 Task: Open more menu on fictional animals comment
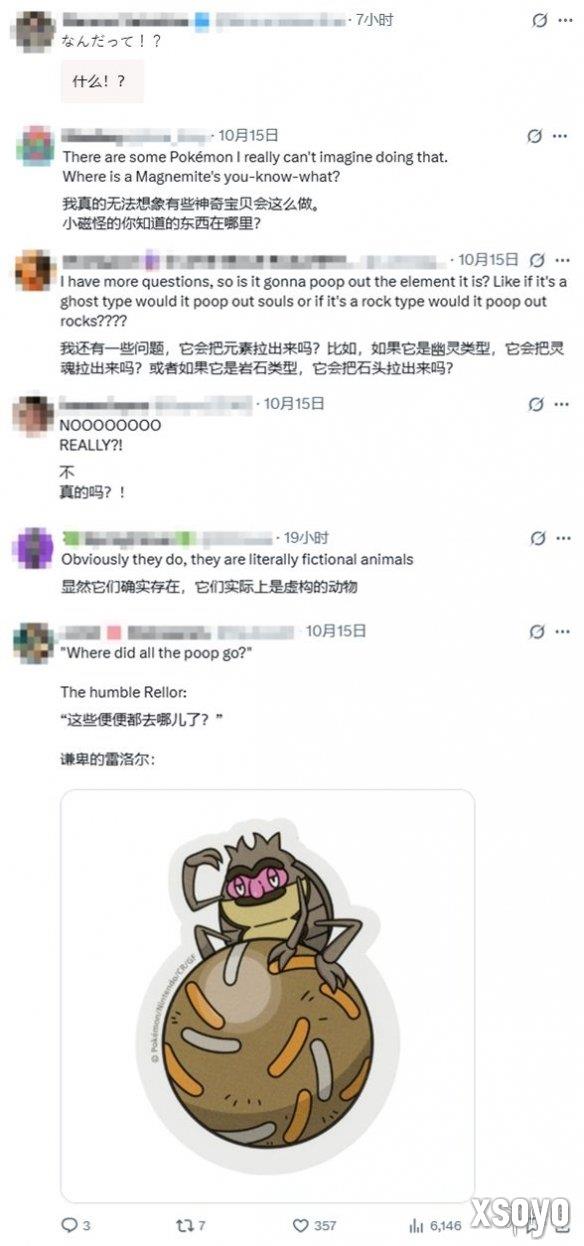(x=559, y=538)
